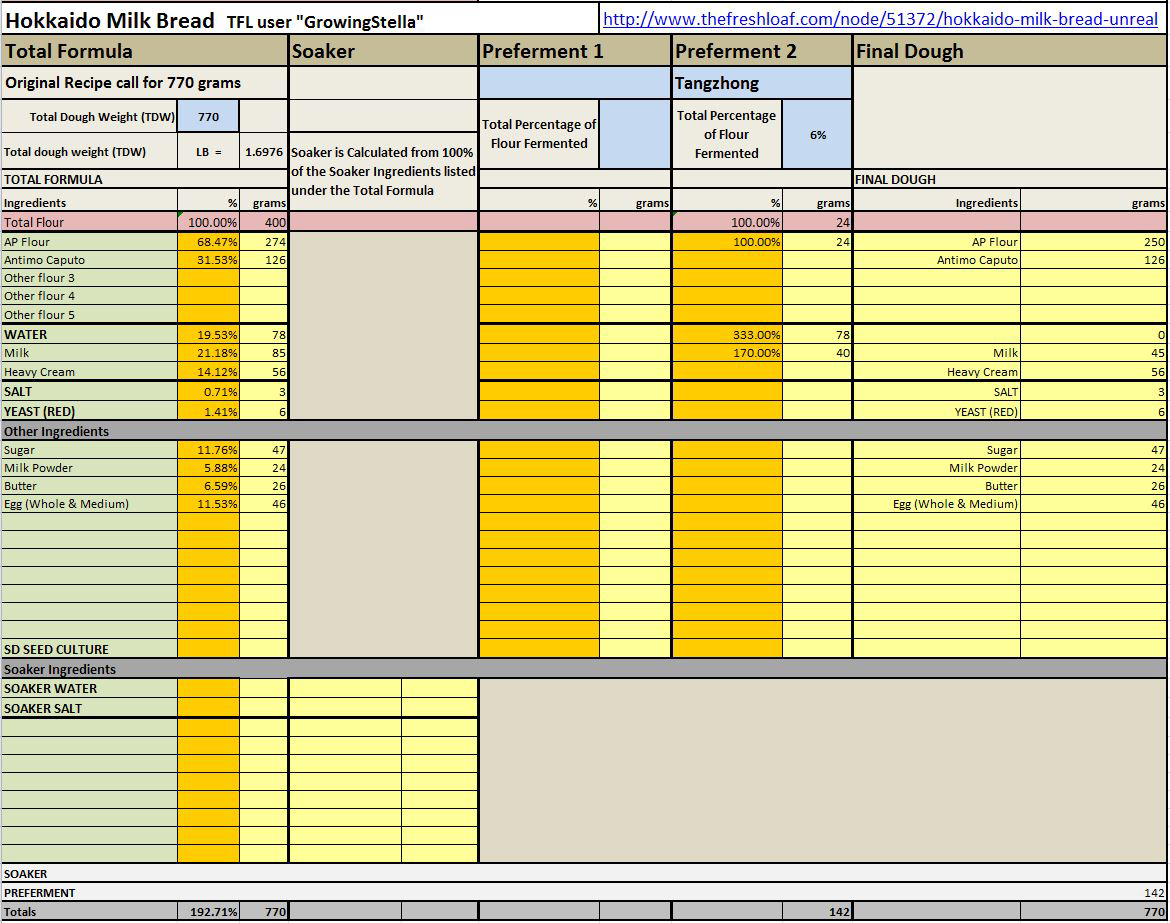Click the Sugar 11.76% percentage cell
Screen dimensions: 1170x923
point(209,450)
